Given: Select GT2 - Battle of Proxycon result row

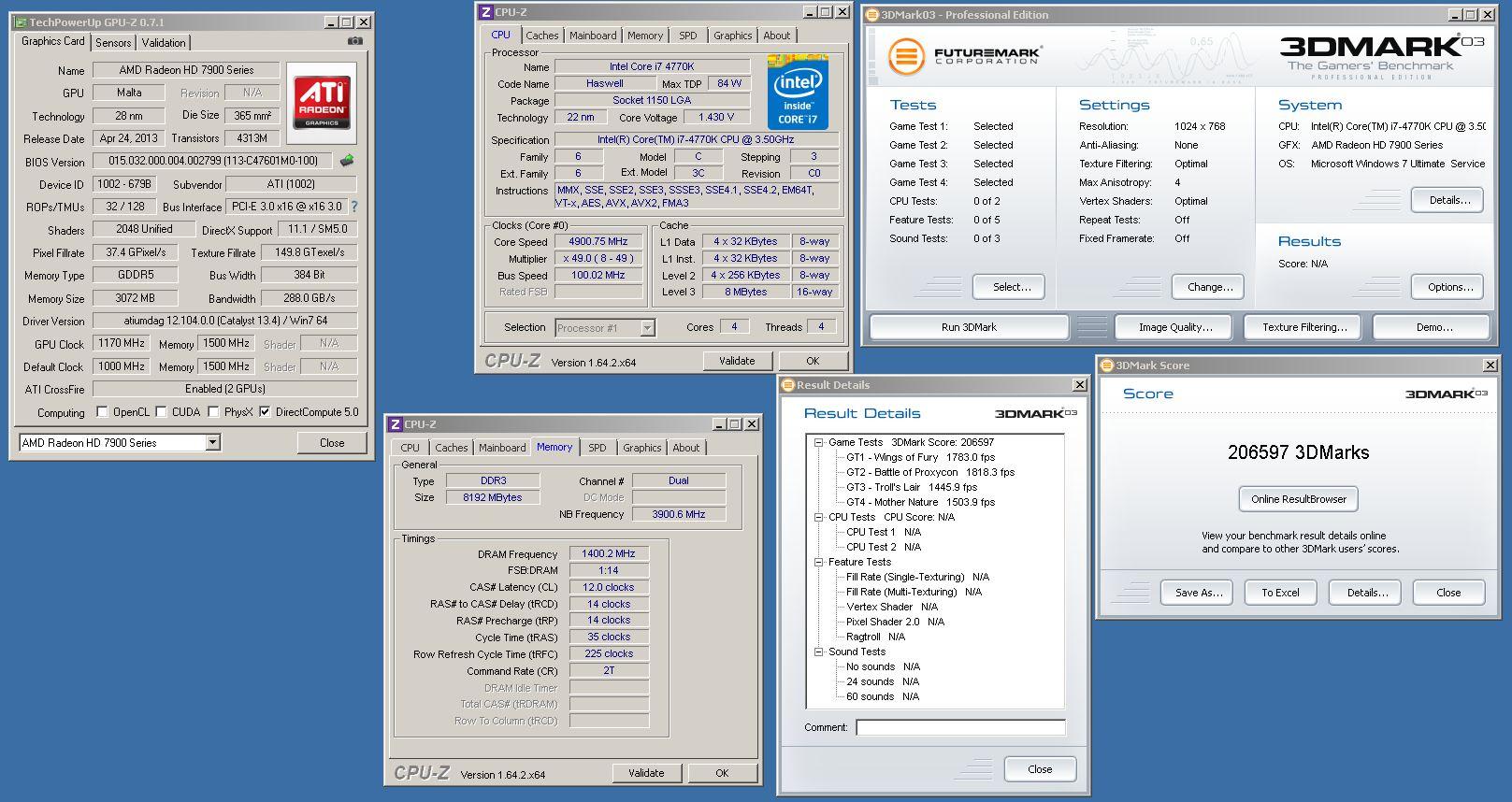Looking at the screenshot, I should (x=930, y=472).
